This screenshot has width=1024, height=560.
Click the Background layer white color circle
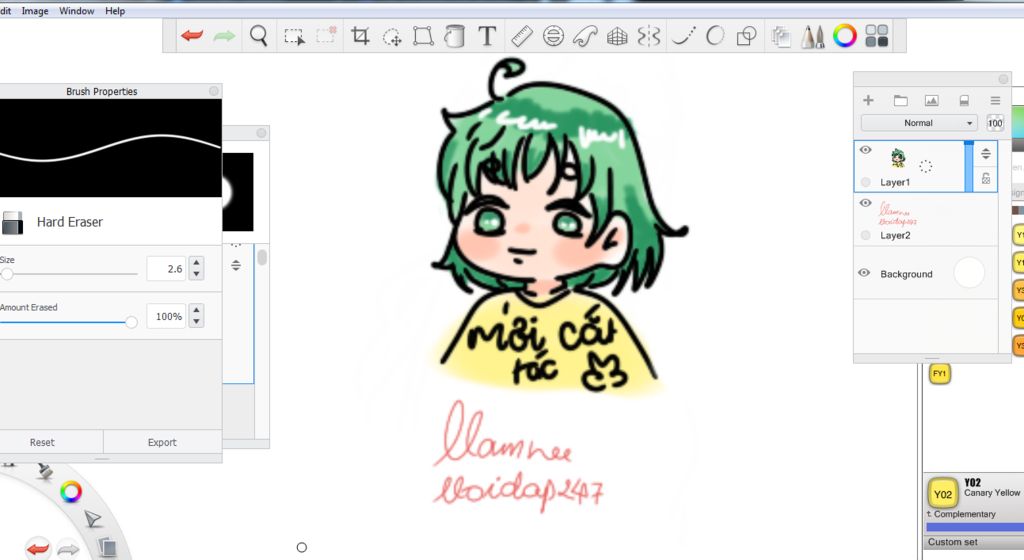[x=969, y=273]
